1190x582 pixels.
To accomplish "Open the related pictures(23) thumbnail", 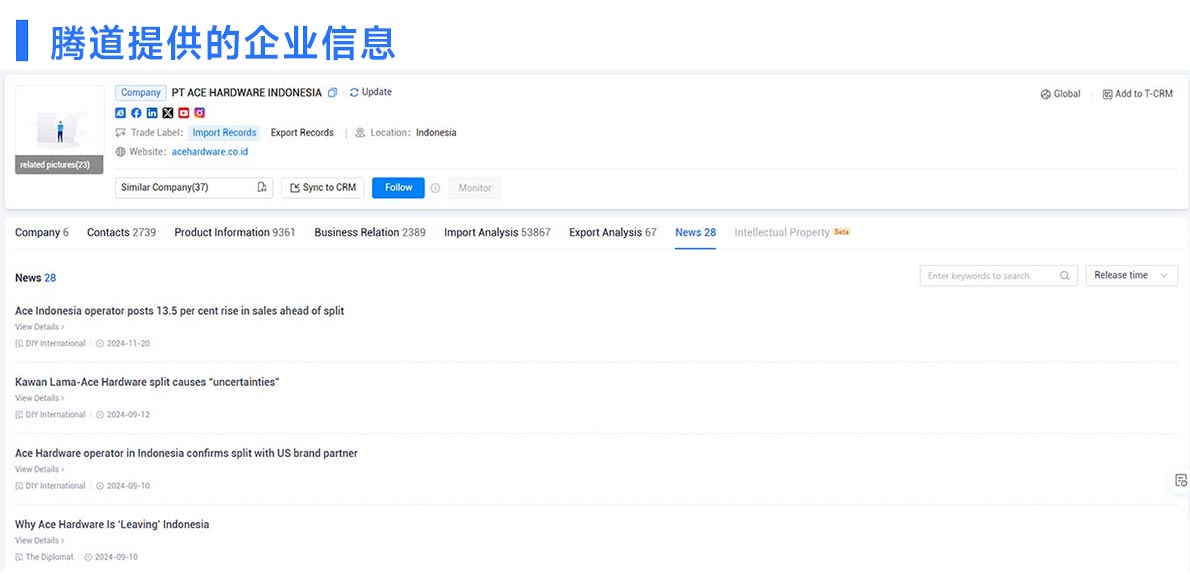I will pyautogui.click(x=59, y=130).
